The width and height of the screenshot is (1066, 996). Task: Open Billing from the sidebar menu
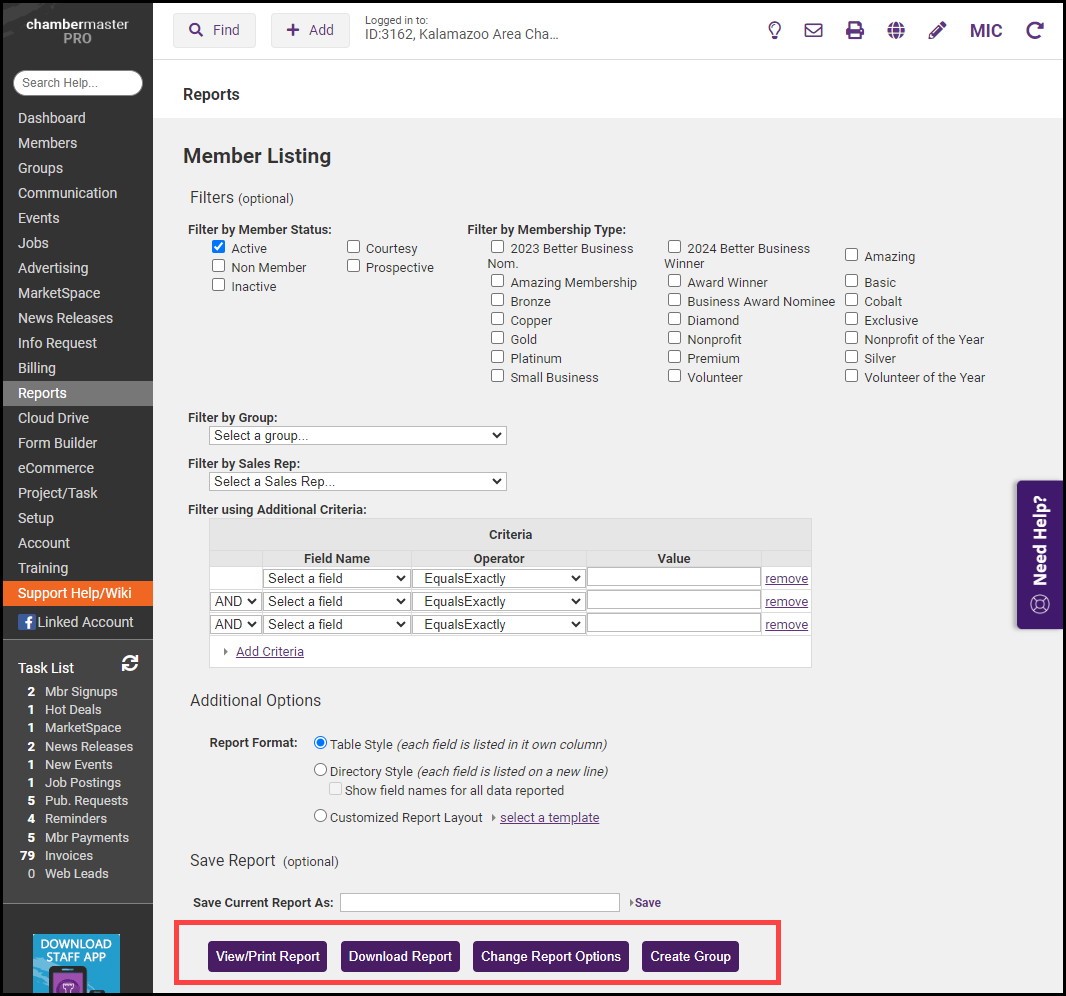pyautogui.click(x=37, y=368)
